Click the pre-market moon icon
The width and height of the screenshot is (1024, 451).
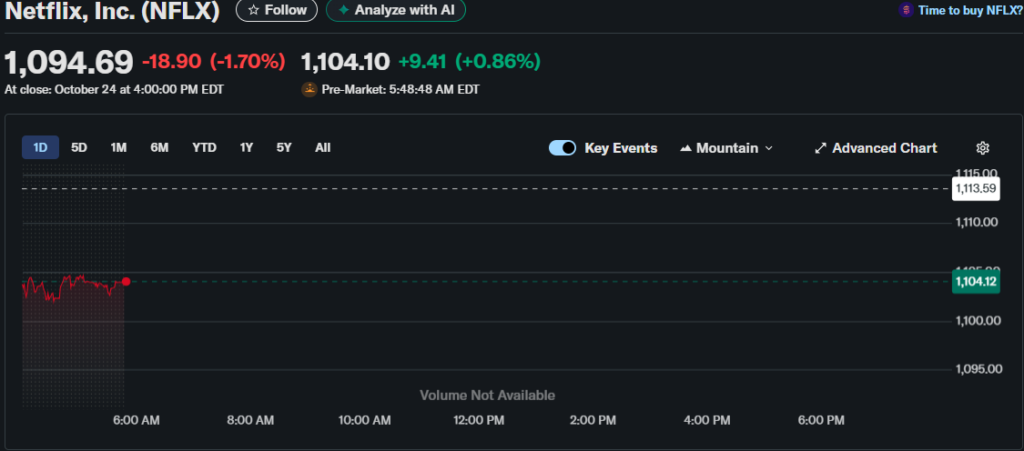(309, 89)
